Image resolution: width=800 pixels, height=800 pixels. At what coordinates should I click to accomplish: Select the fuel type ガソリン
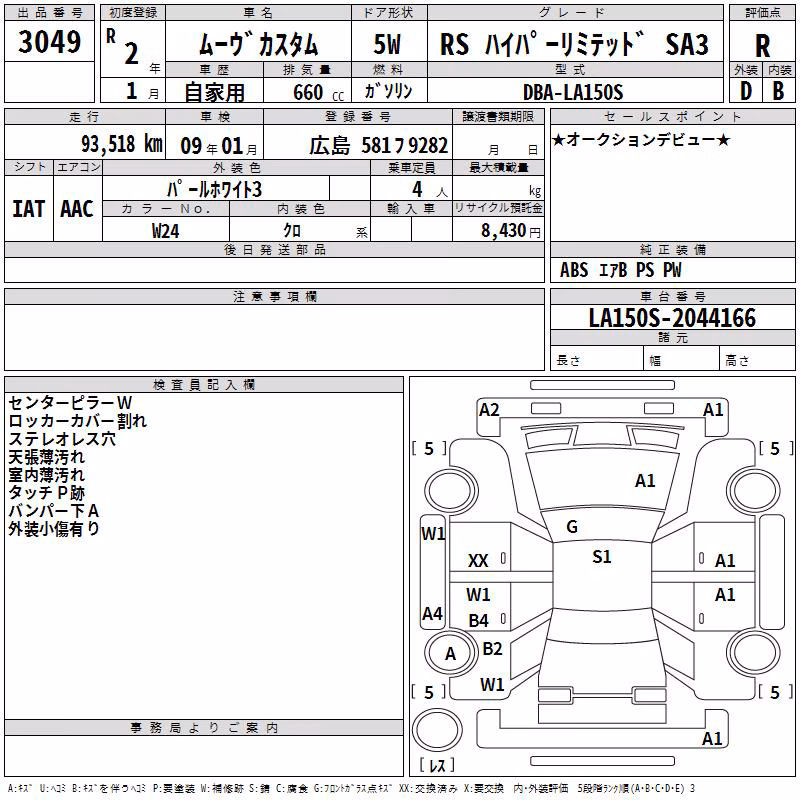[388, 91]
